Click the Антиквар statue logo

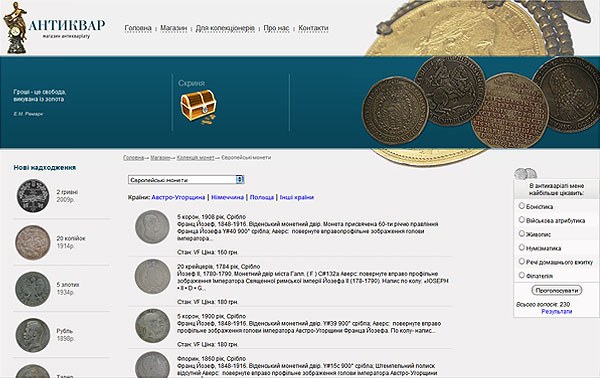click(15, 28)
